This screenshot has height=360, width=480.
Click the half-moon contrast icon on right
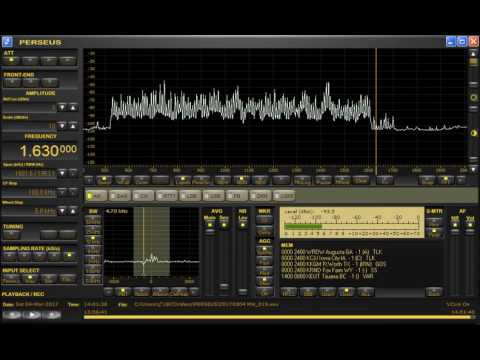coord(474,133)
